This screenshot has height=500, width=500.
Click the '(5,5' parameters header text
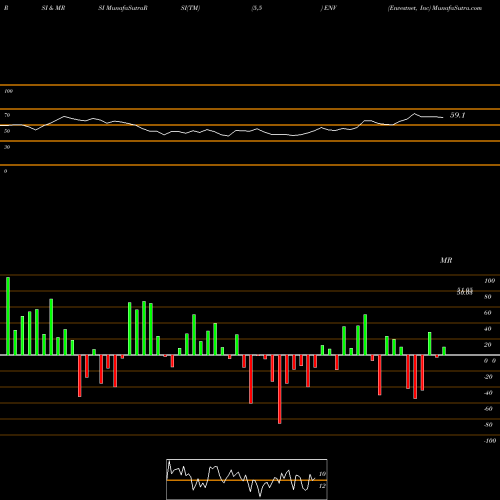[x=257, y=8]
